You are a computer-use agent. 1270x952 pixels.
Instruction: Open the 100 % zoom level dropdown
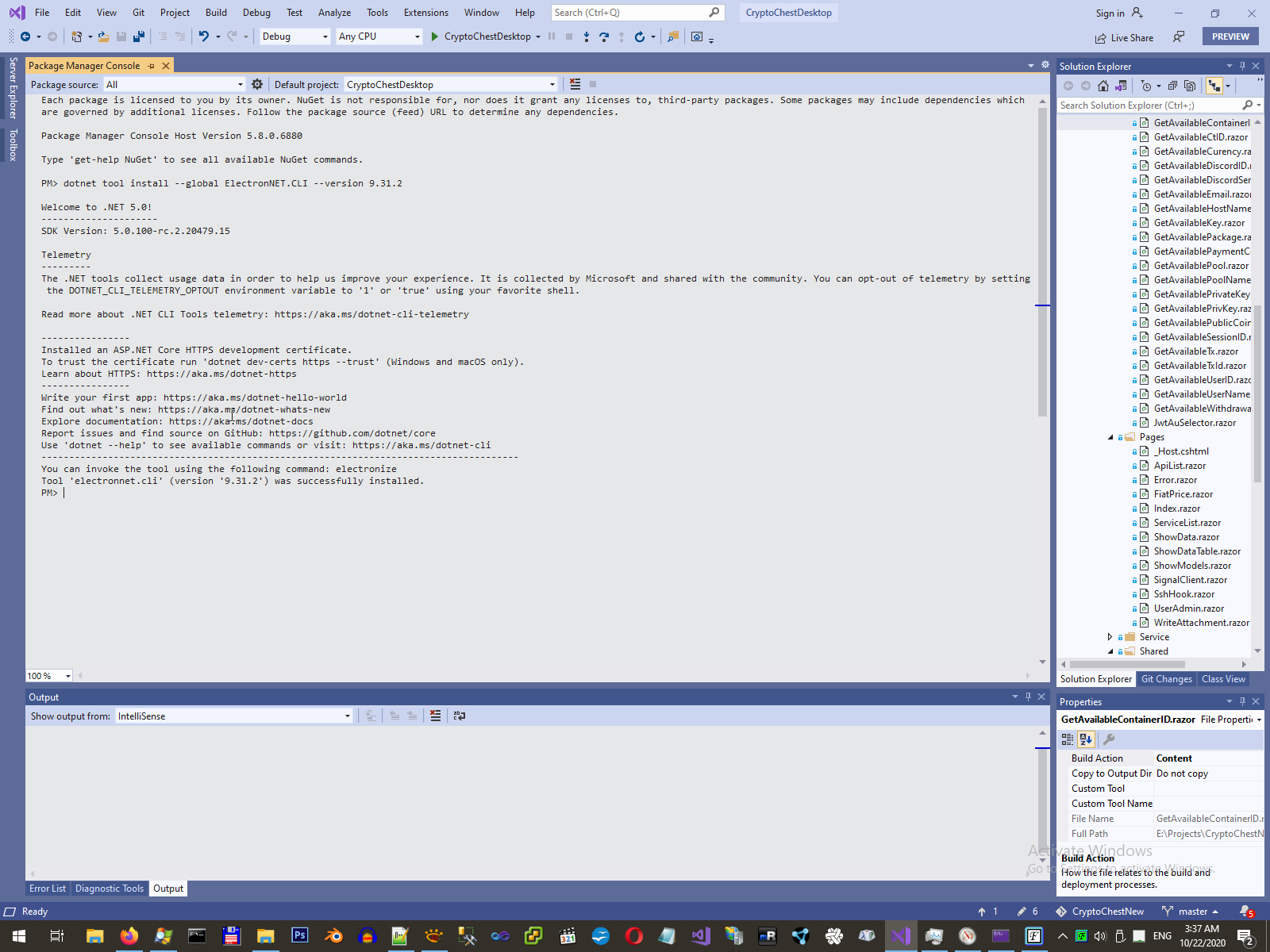(x=49, y=676)
